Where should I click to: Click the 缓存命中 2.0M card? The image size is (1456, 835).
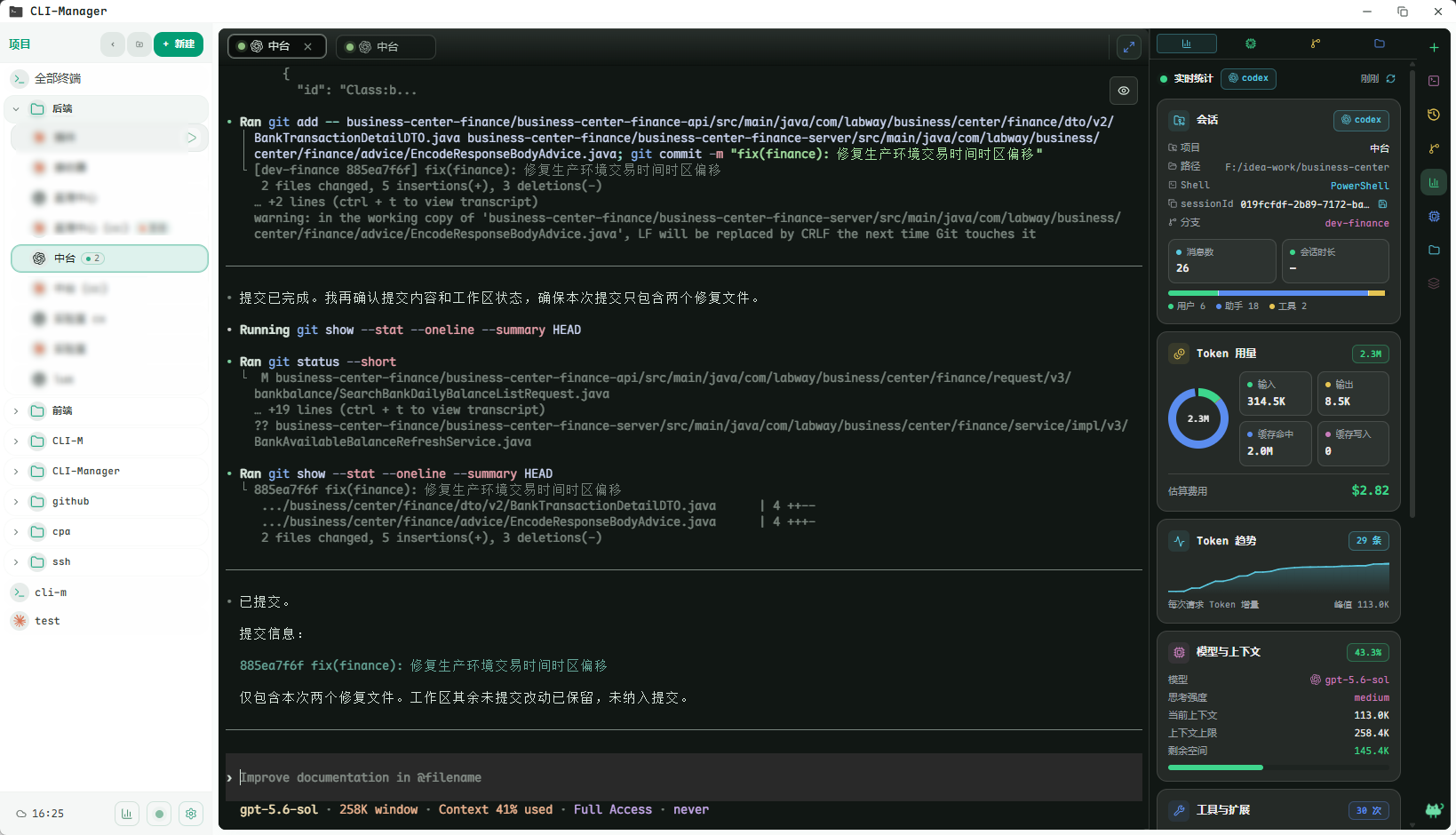tap(1276, 443)
